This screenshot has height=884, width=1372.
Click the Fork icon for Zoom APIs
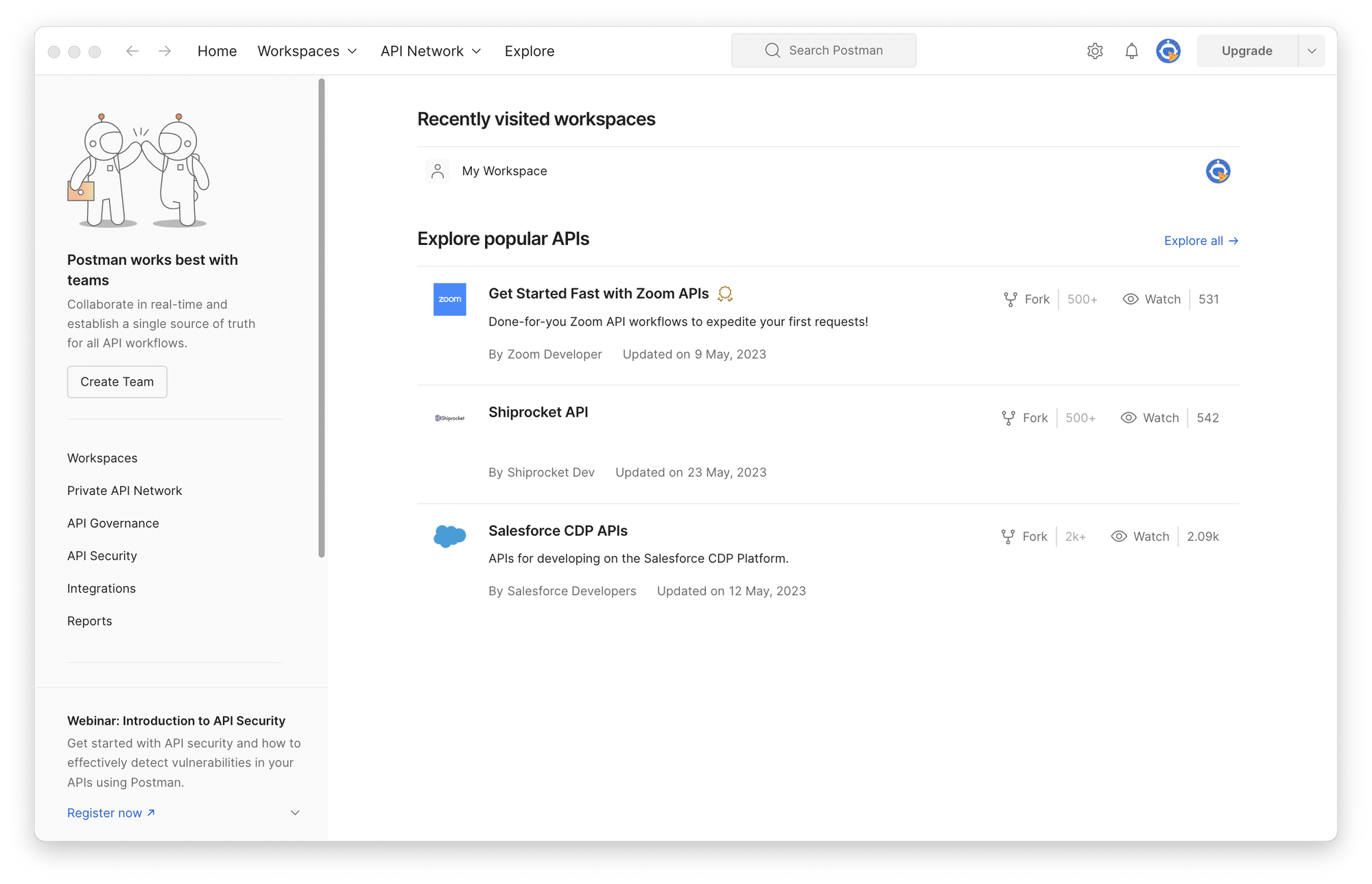1010,299
